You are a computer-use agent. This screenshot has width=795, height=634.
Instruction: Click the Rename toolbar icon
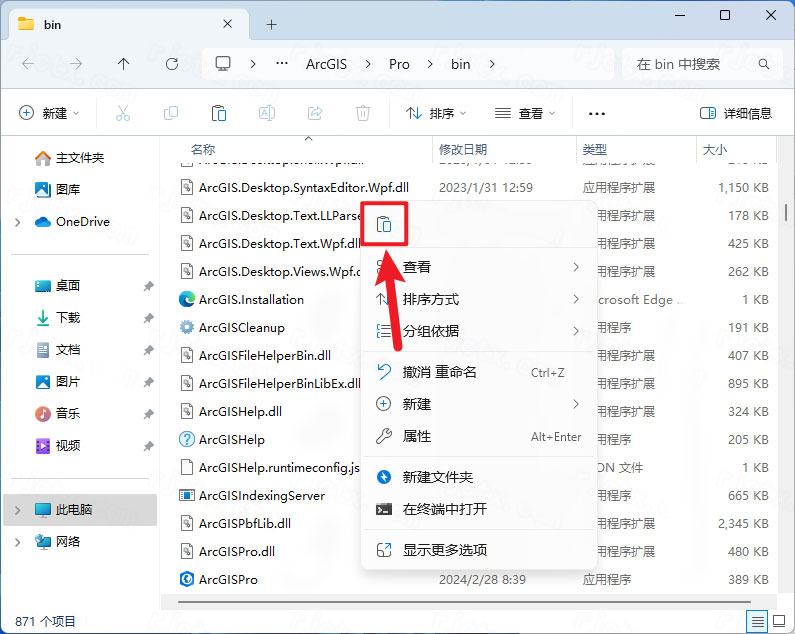267,113
